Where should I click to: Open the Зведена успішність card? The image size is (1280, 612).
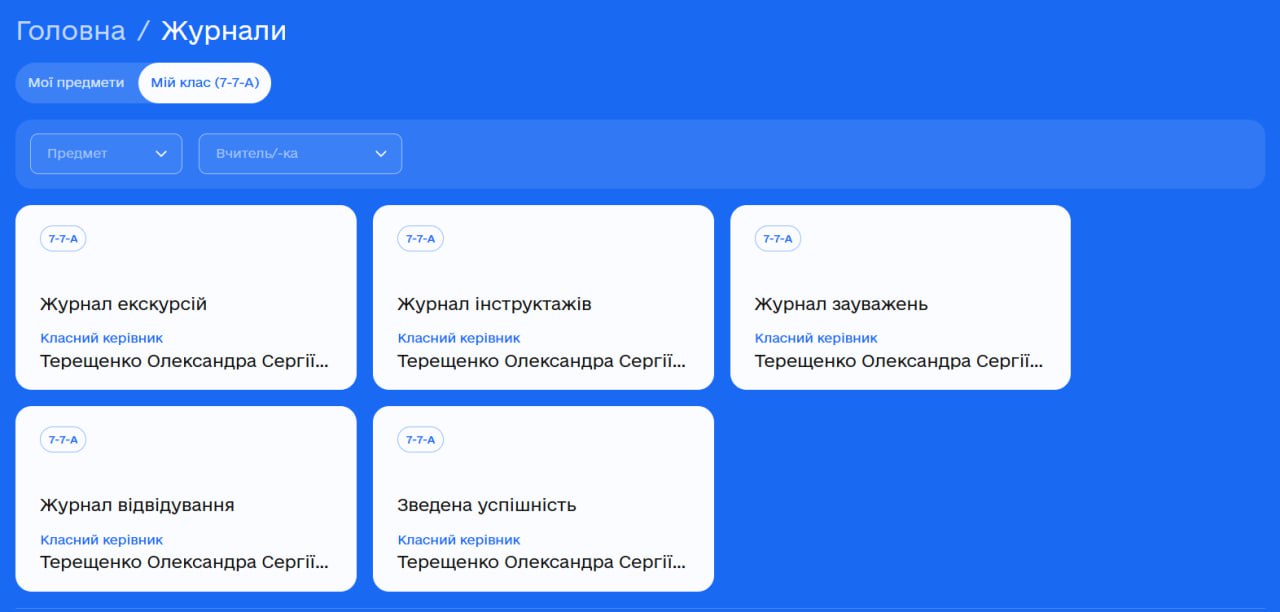[543, 498]
